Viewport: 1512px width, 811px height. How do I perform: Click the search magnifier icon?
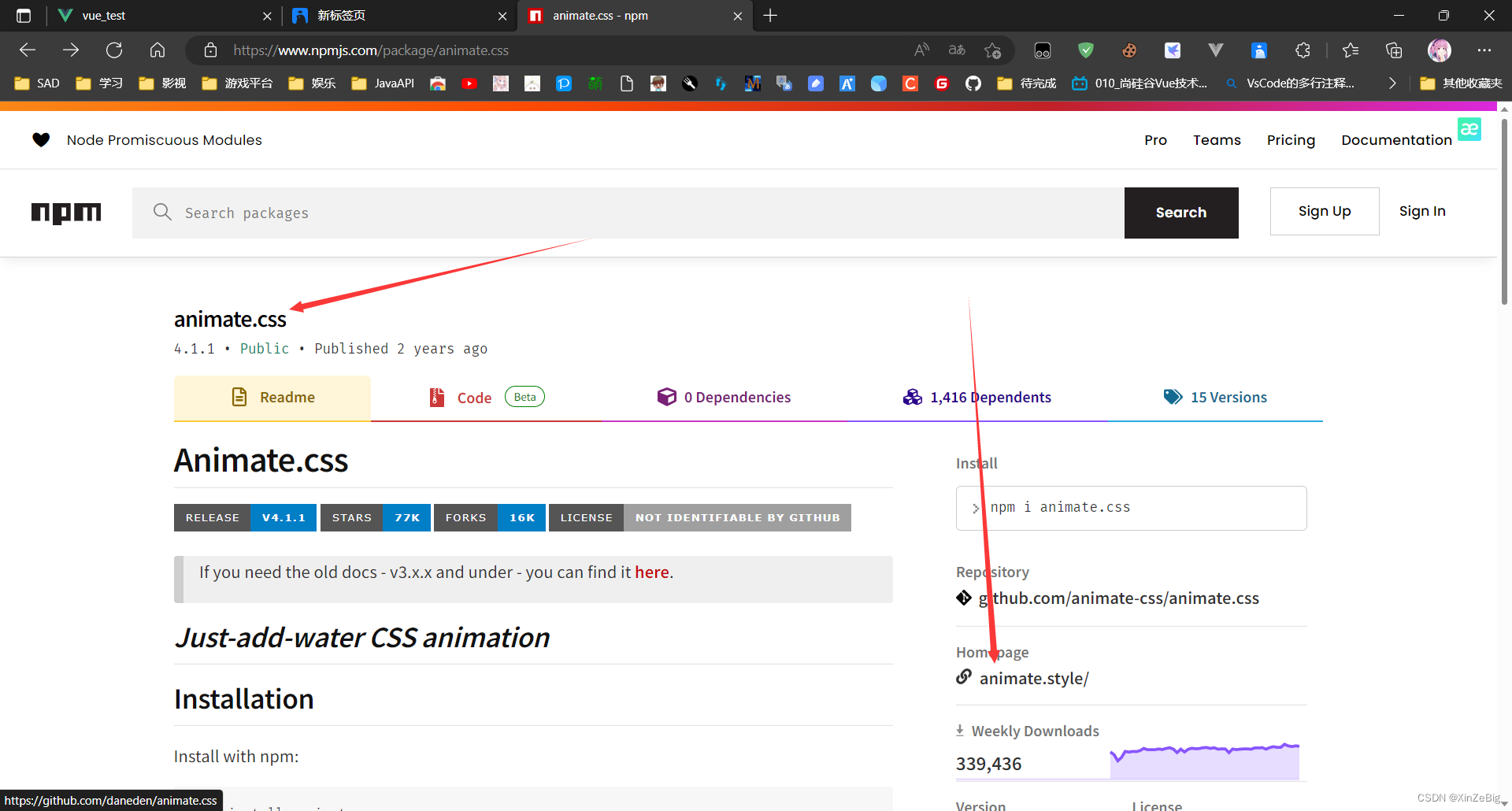[x=162, y=212]
